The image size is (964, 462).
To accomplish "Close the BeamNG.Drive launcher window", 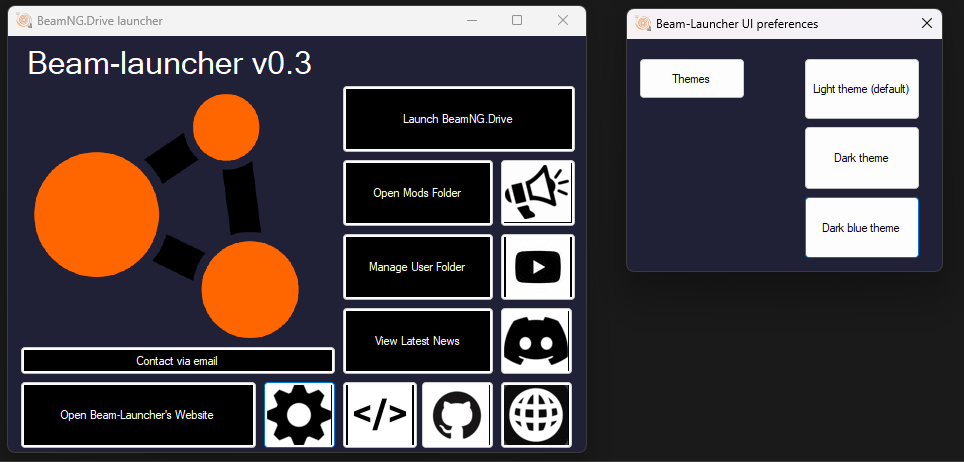I will 563,20.
